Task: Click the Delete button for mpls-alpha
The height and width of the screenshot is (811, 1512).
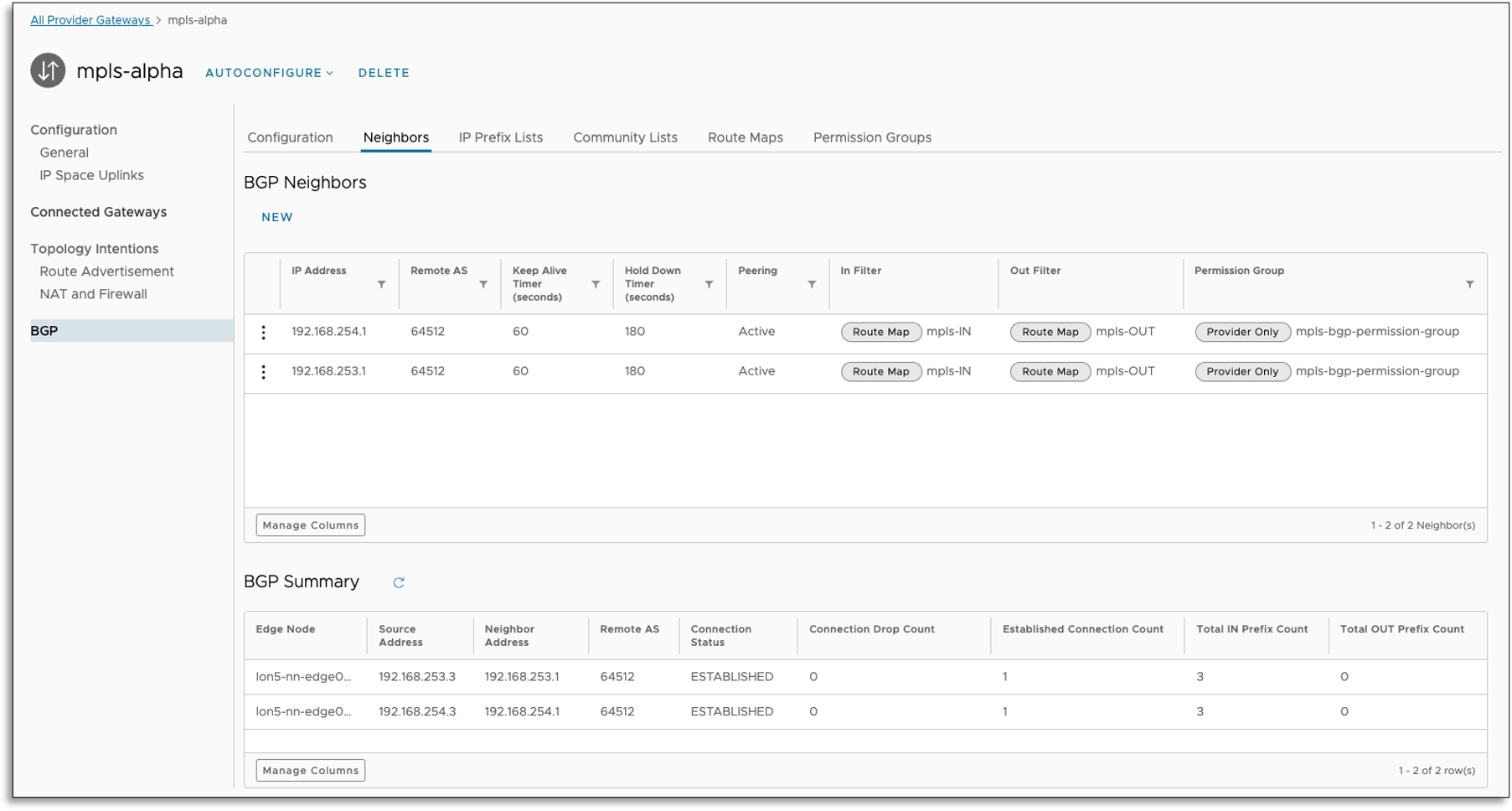Action: tap(384, 73)
